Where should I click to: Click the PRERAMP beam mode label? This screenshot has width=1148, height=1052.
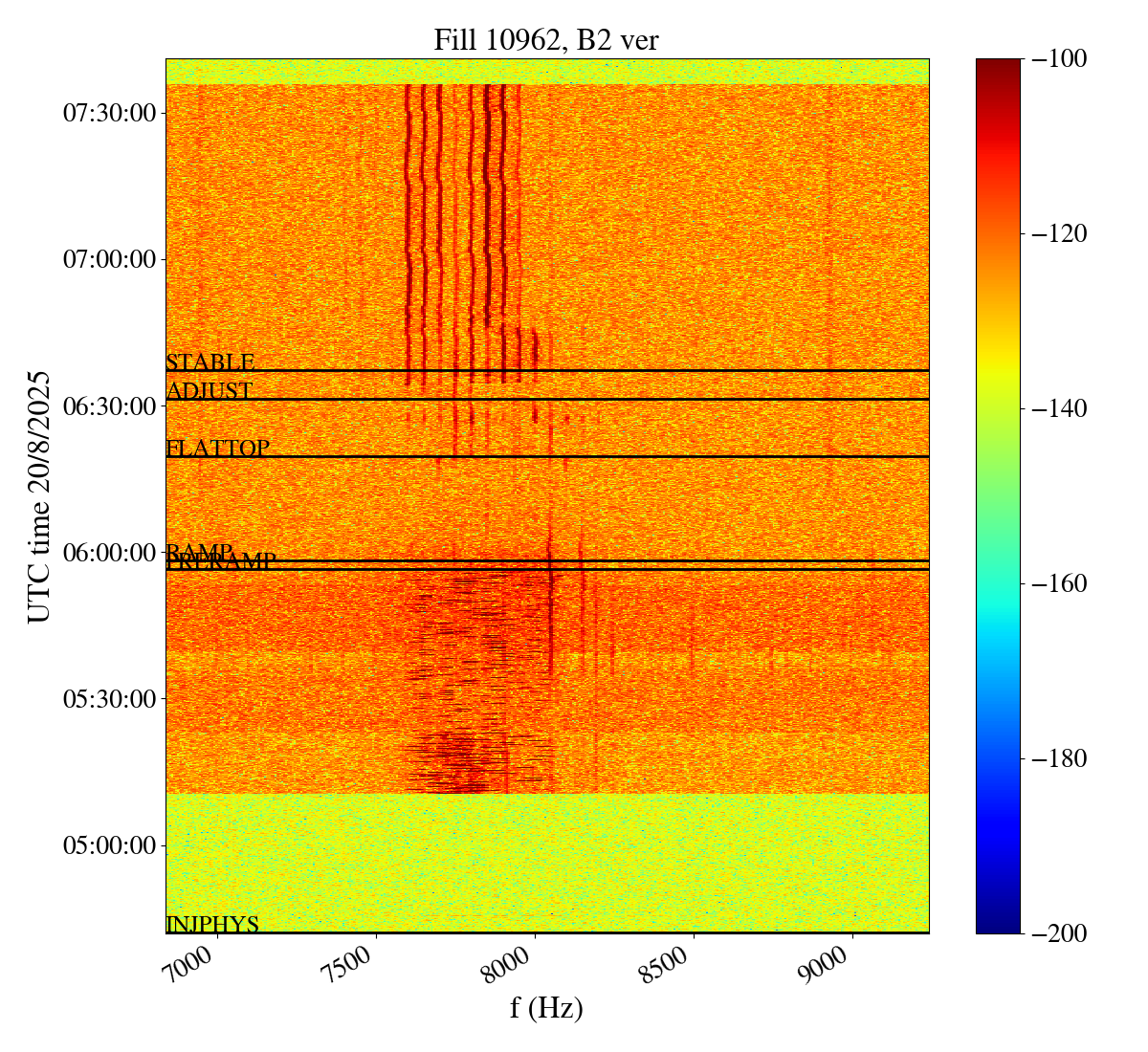pyautogui.click(x=222, y=562)
